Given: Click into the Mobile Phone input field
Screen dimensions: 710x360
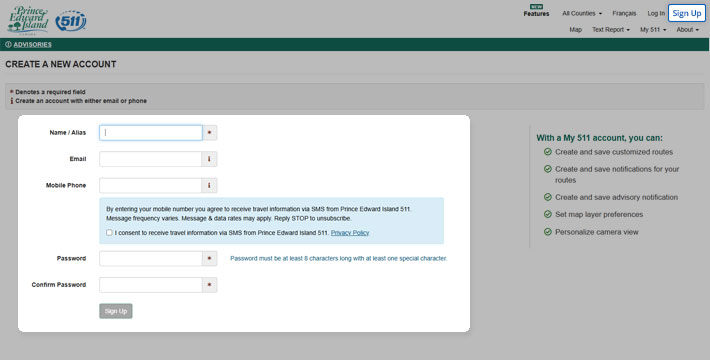Looking at the screenshot, I should pyautogui.click(x=150, y=185).
